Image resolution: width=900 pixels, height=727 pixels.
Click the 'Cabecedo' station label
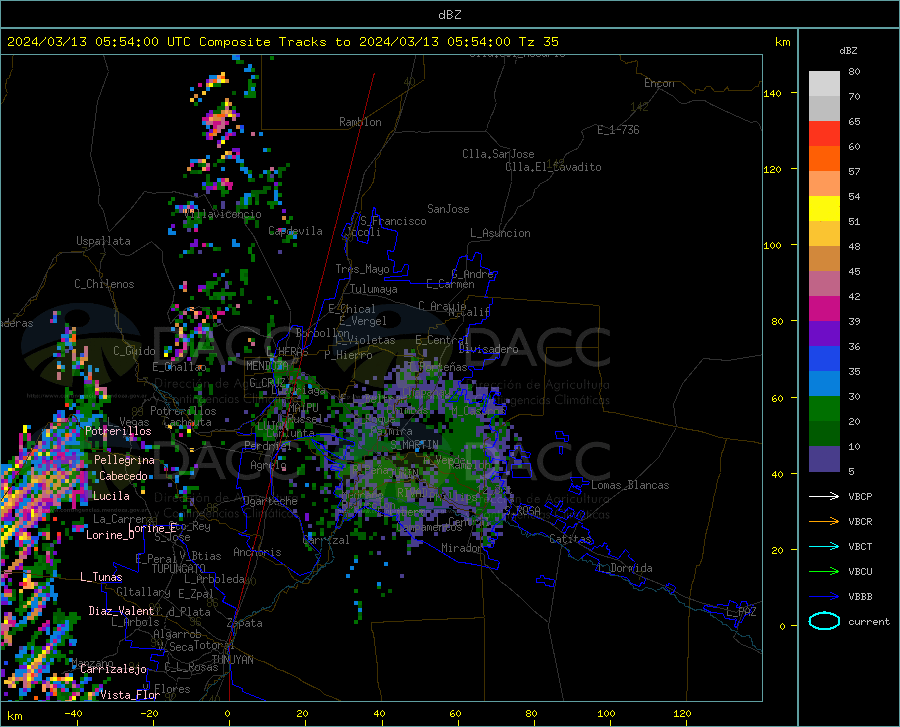coord(123,476)
